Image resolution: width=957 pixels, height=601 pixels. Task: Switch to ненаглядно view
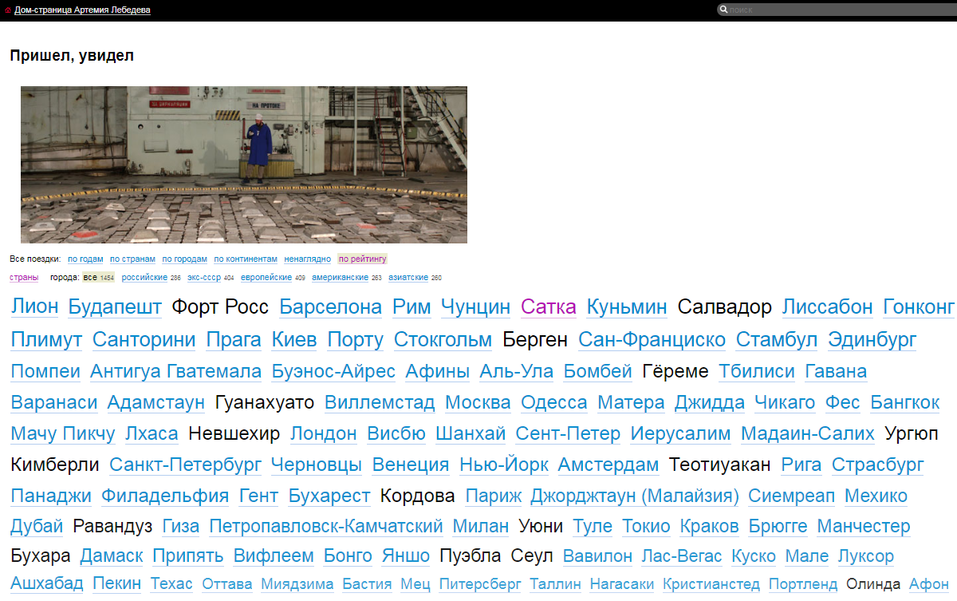307,259
